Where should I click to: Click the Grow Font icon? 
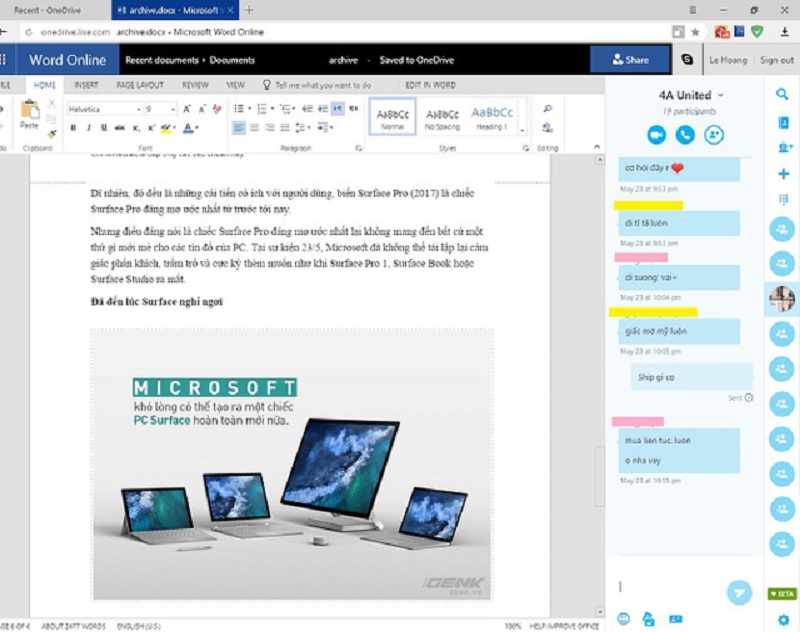(187, 109)
